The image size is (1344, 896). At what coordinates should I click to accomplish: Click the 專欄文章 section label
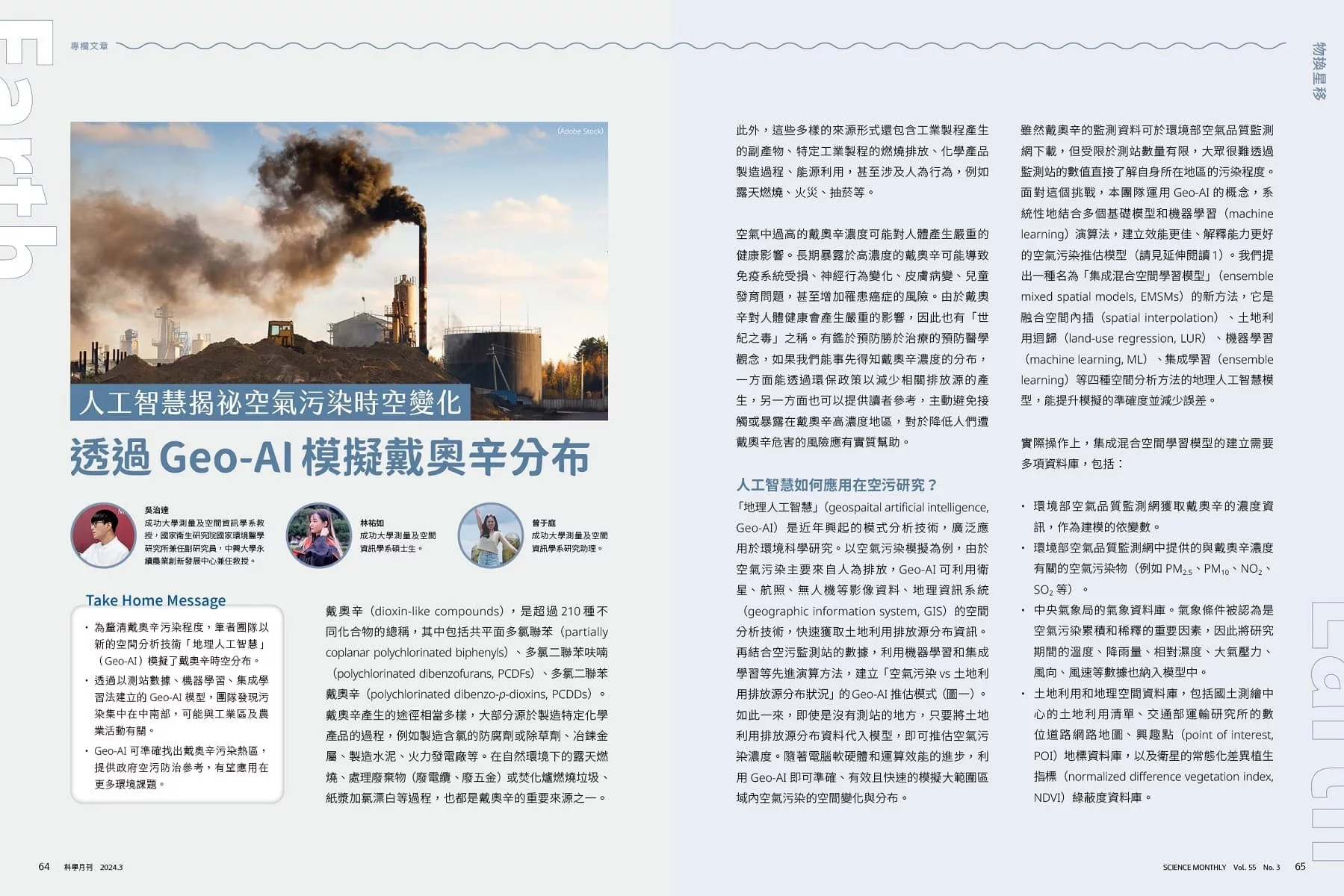coord(89,46)
